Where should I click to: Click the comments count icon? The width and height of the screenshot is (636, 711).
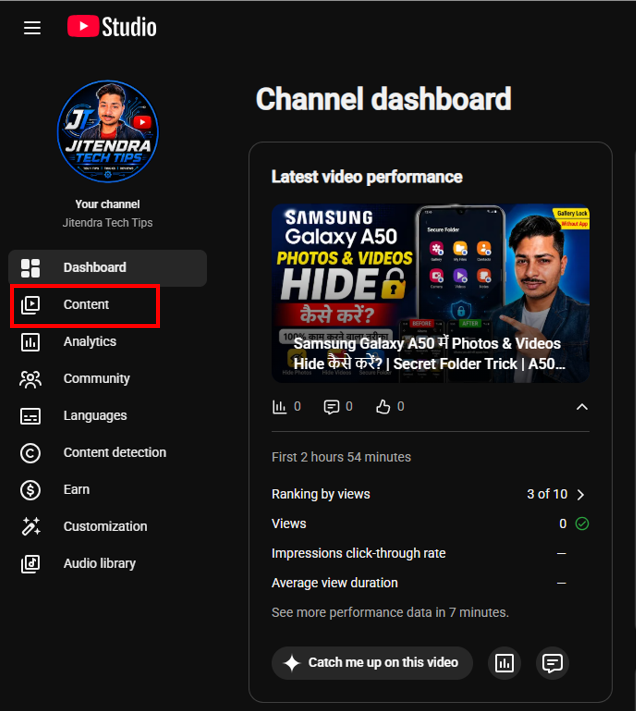point(331,407)
